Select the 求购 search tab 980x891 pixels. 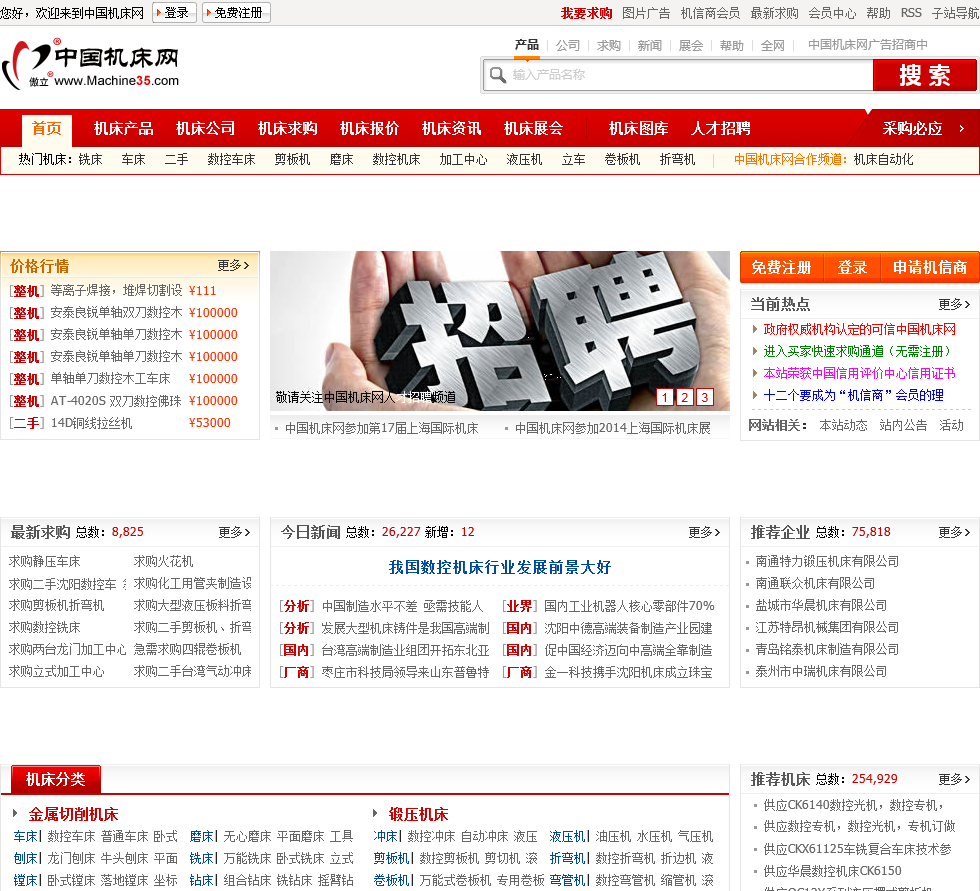click(609, 46)
